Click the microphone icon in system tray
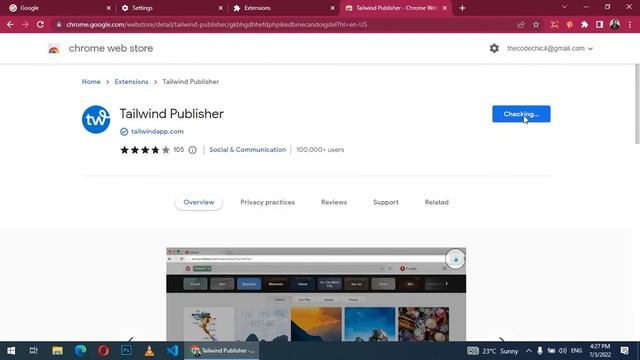 click(x=540, y=351)
